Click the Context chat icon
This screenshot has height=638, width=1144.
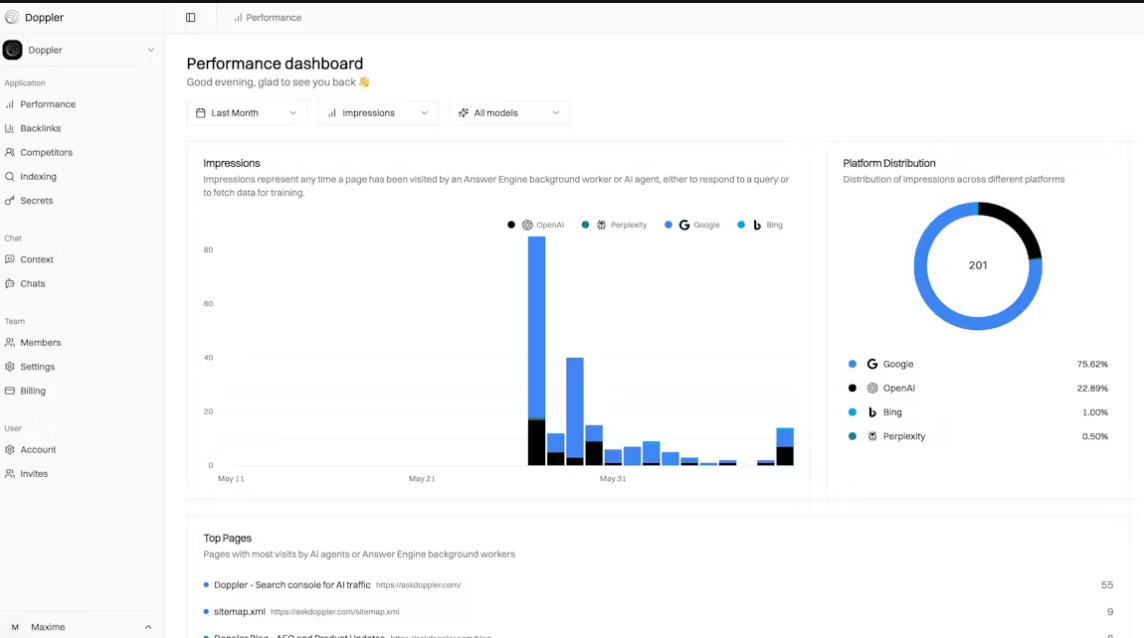click(9, 259)
